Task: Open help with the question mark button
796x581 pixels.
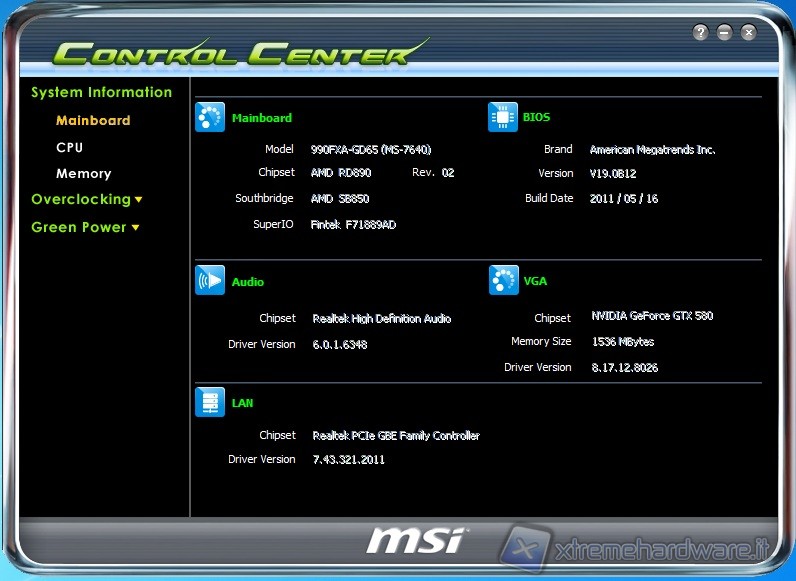Action: (701, 32)
